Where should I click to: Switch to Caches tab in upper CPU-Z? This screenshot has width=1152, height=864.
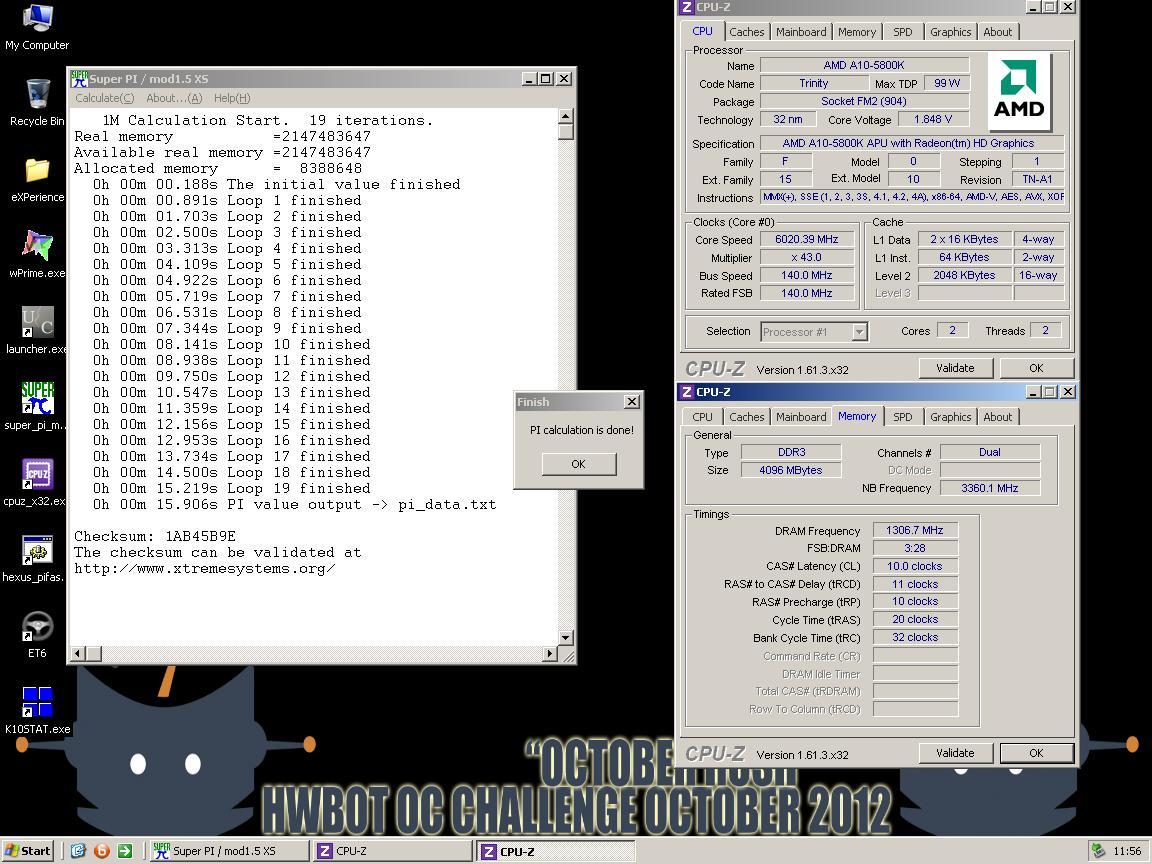click(x=746, y=32)
